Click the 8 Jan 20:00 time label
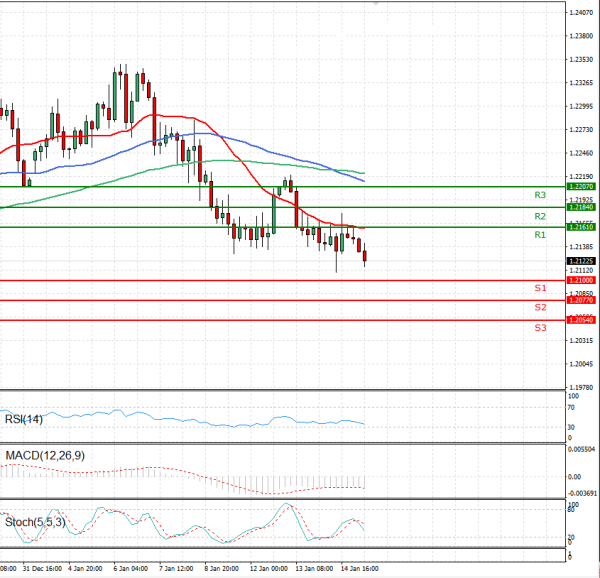 222,569
